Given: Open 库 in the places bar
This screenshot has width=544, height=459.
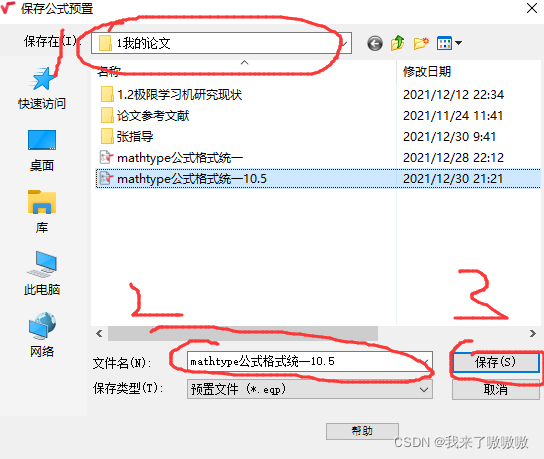Looking at the screenshot, I should tap(42, 212).
